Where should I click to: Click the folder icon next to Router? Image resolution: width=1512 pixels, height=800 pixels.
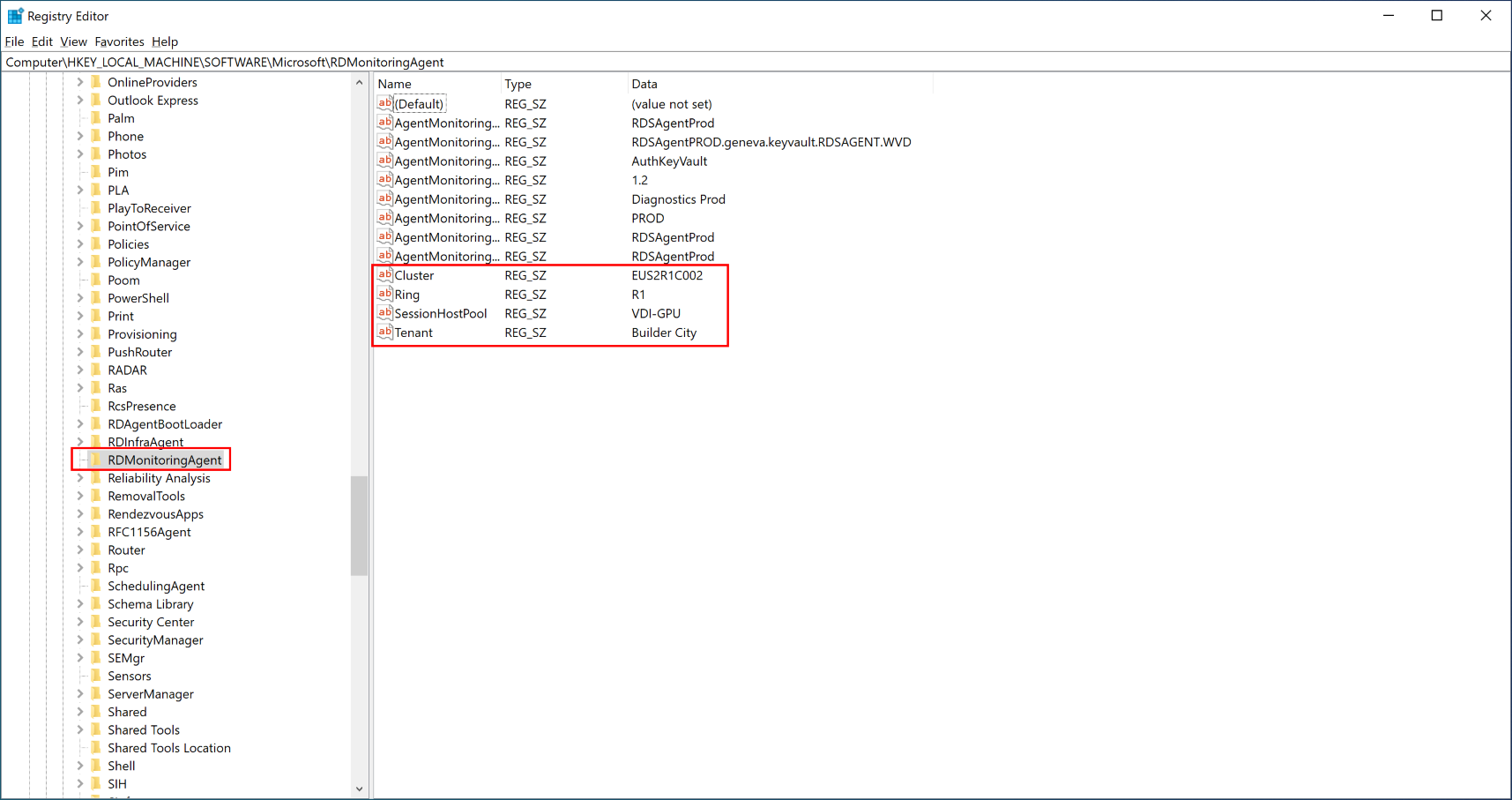[x=96, y=550]
